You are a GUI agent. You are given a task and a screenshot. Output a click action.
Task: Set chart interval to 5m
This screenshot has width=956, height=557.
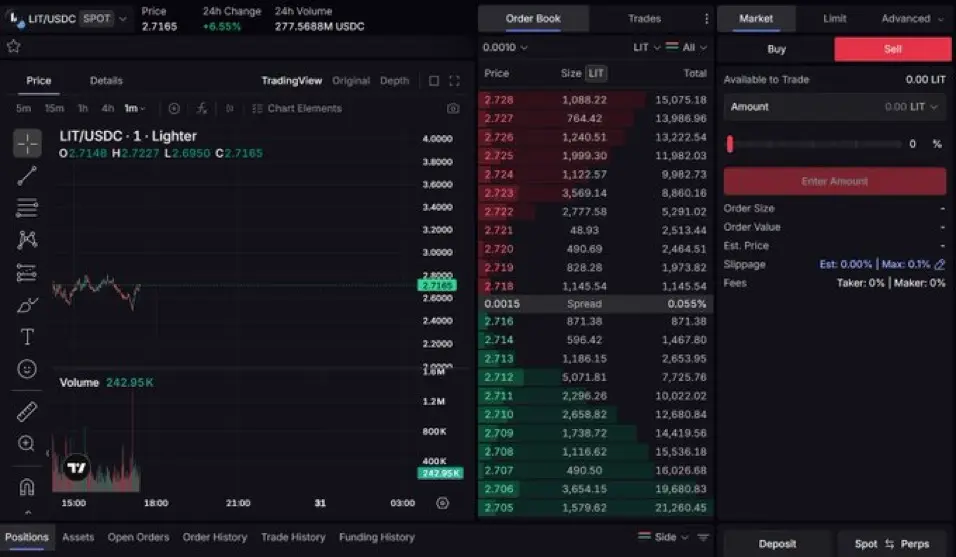23,108
